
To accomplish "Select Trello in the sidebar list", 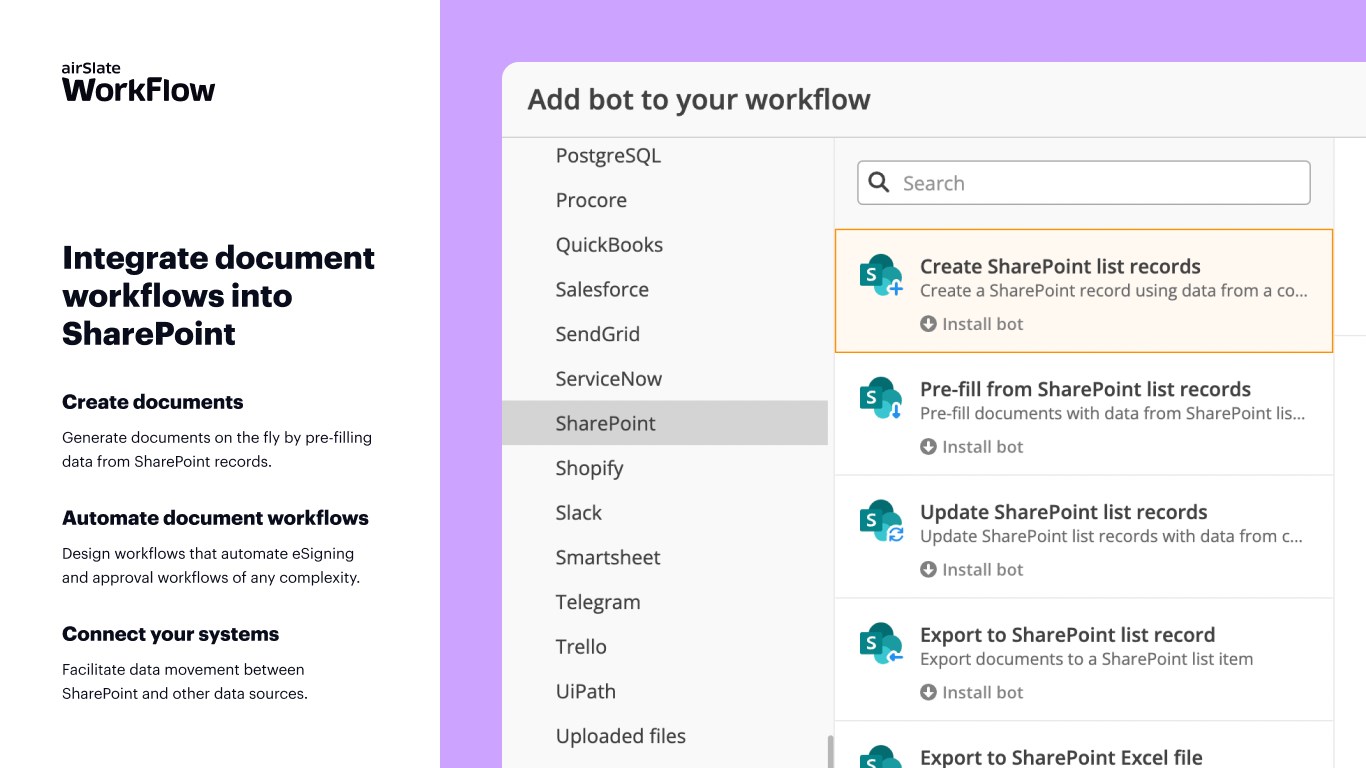I will (581, 647).
